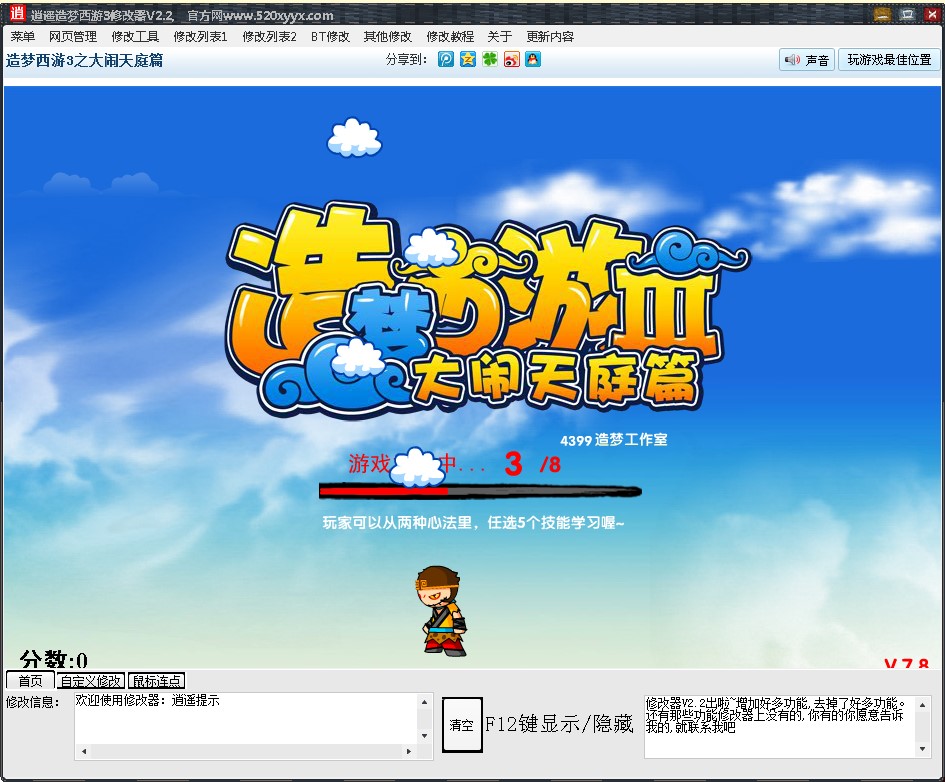
Task: Click right arrow of message box scrollbar
Action: tap(409, 751)
